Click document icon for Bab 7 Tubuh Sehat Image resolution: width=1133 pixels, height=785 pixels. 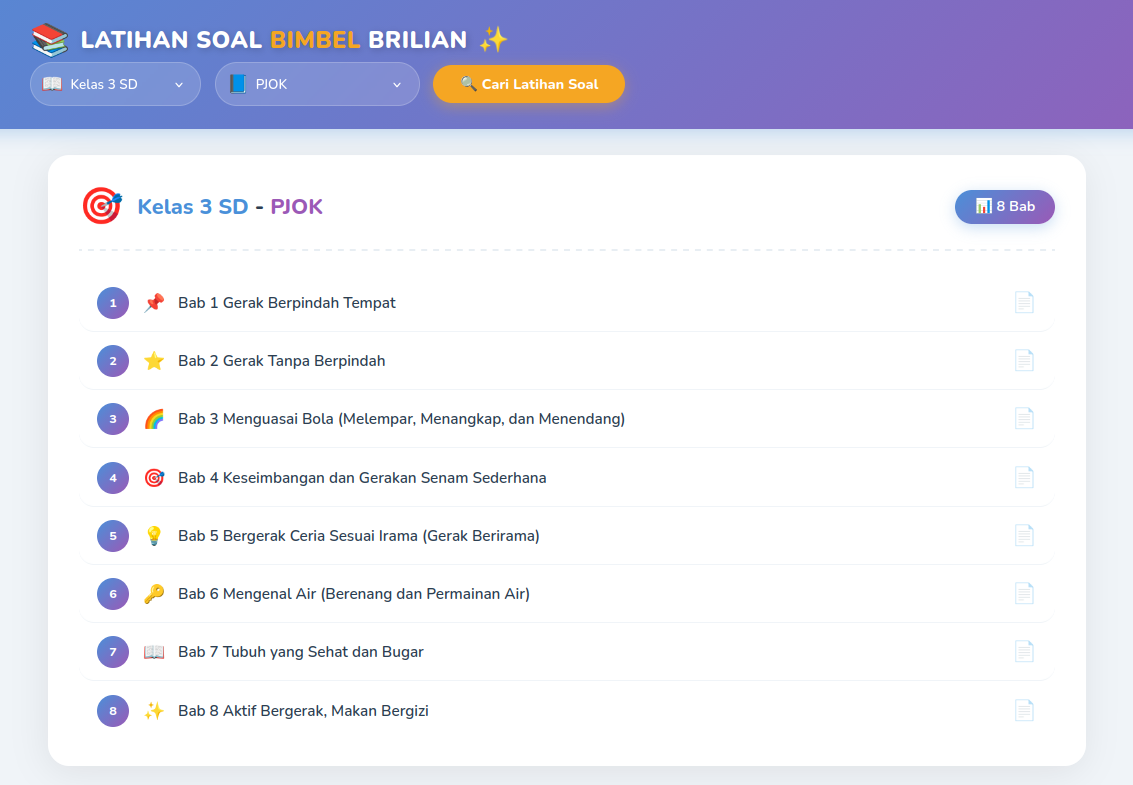coord(1024,651)
